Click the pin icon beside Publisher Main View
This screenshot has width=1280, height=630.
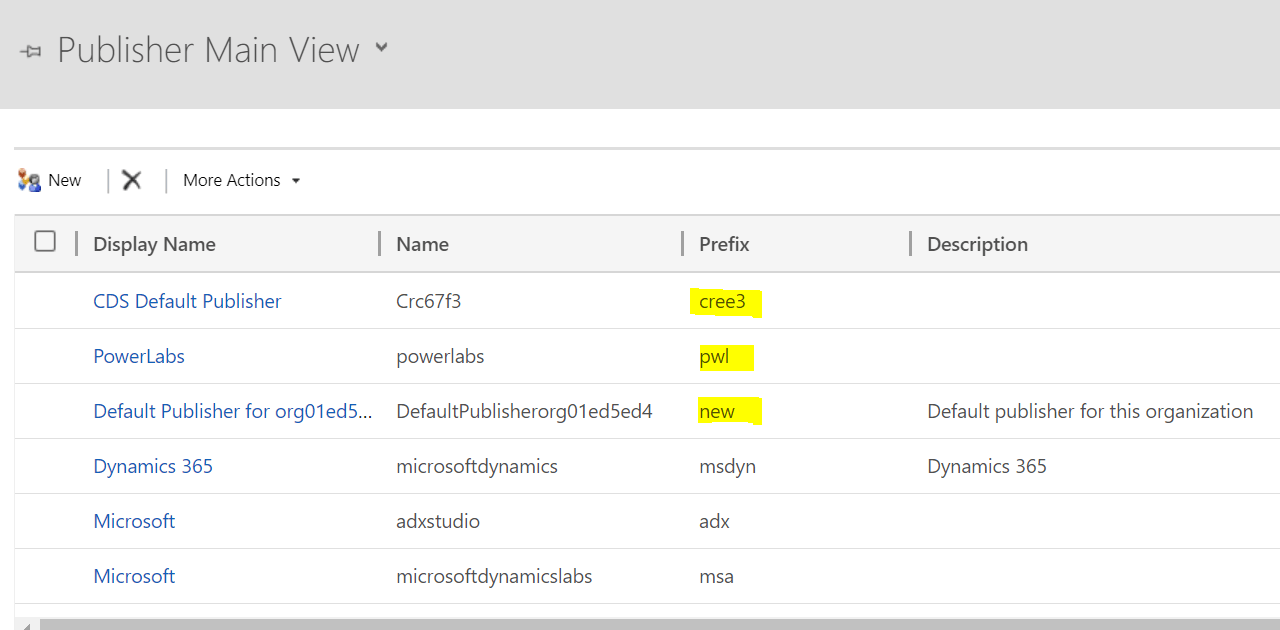(x=31, y=52)
